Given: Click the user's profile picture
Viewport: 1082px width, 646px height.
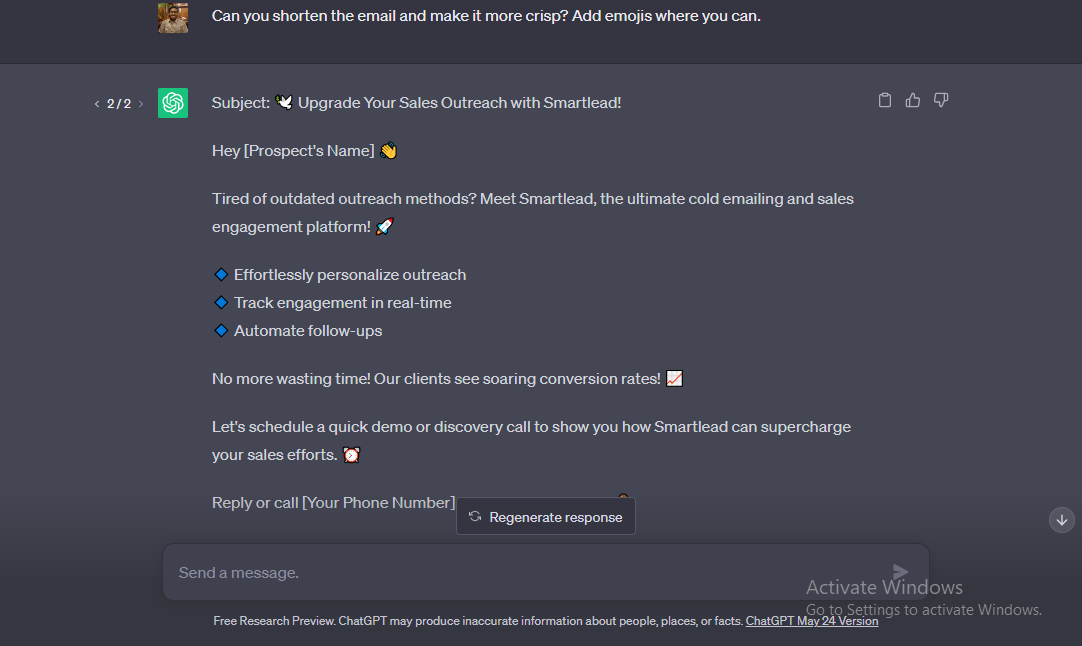Looking at the screenshot, I should pos(173,17).
